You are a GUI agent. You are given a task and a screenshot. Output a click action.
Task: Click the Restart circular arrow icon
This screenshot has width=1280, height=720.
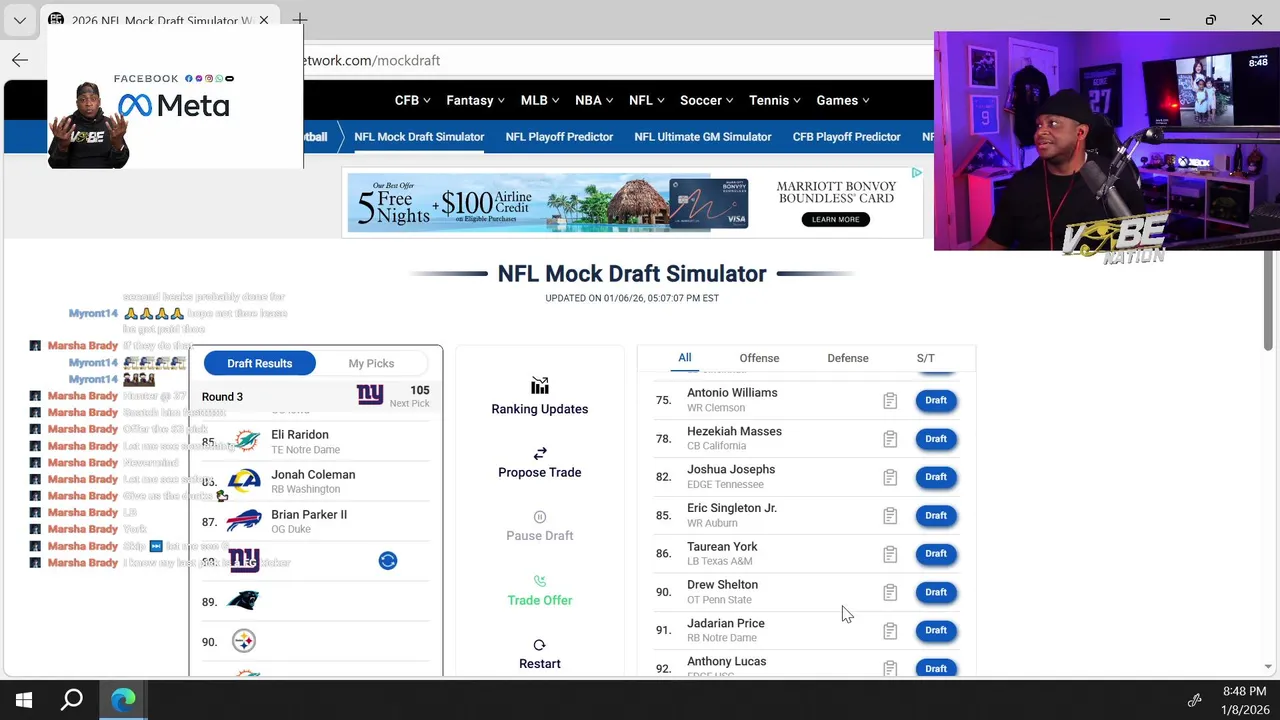point(540,645)
